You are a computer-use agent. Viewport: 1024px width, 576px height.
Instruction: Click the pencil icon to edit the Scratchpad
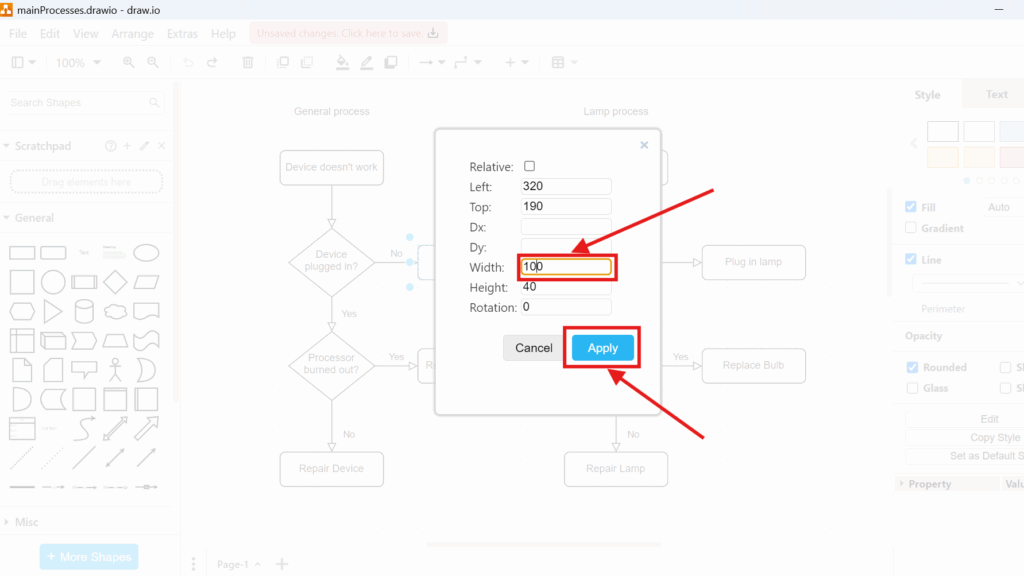143,145
